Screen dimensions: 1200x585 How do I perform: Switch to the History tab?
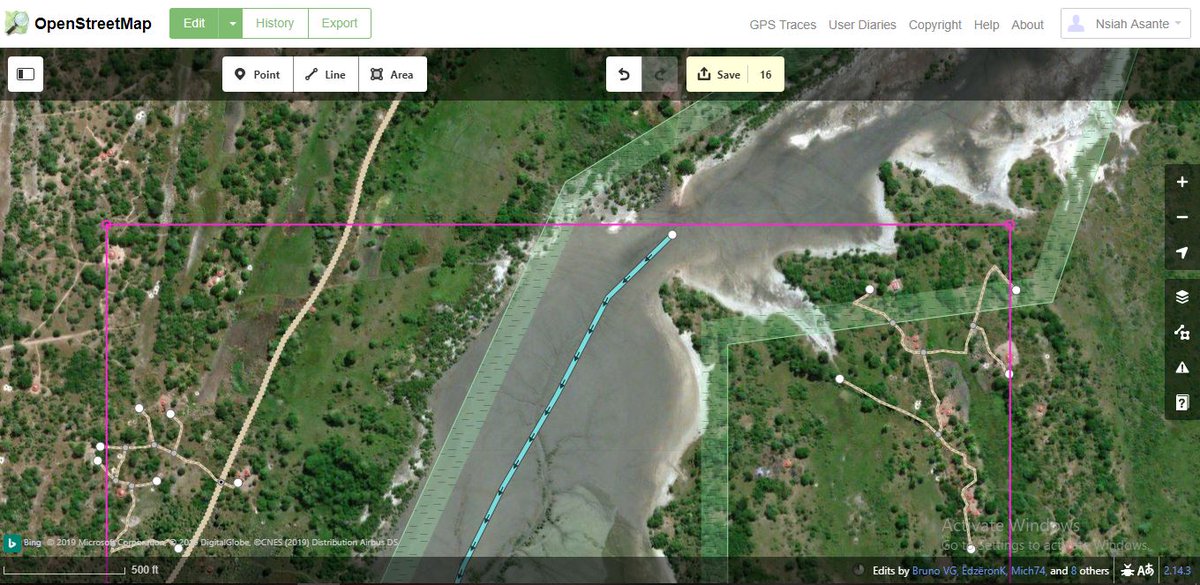274,22
